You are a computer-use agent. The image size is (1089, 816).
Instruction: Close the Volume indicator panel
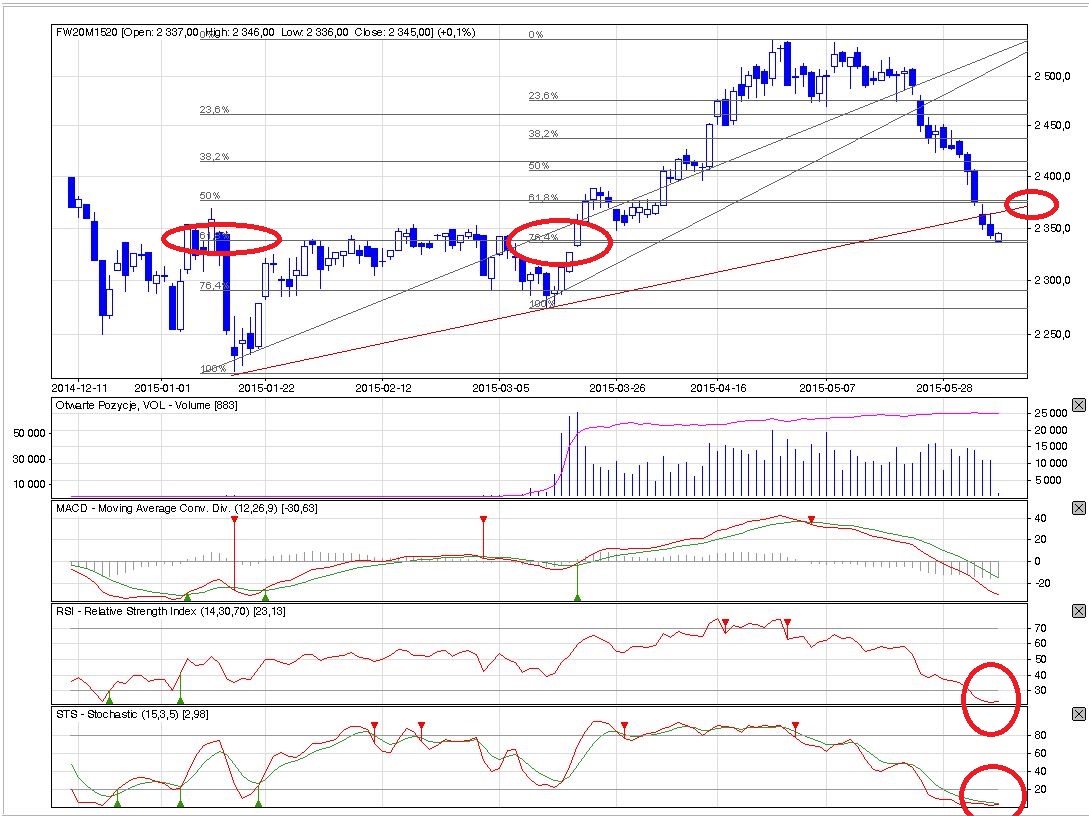[1079, 405]
